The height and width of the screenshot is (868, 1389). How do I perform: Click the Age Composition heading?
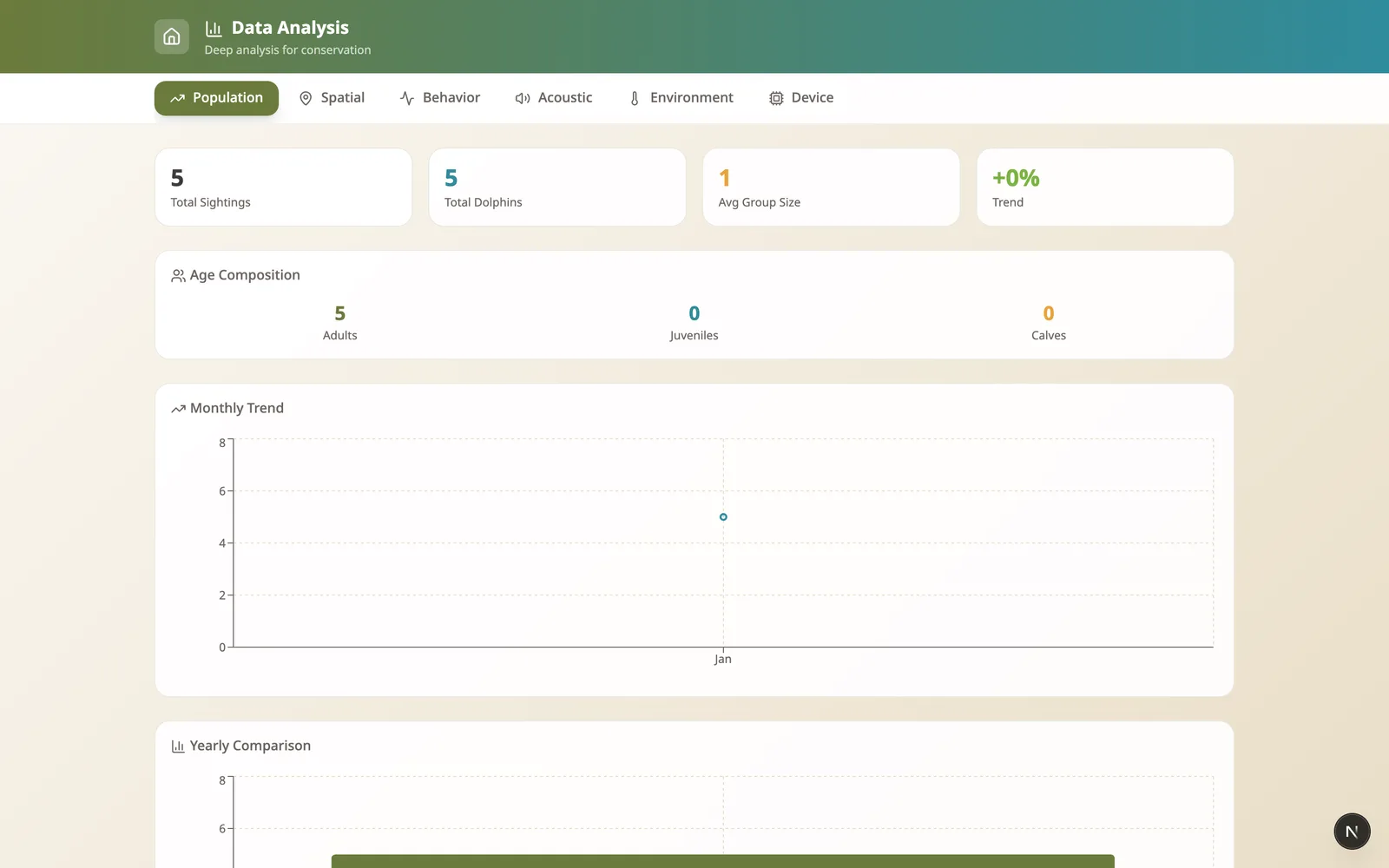pyautogui.click(x=245, y=275)
